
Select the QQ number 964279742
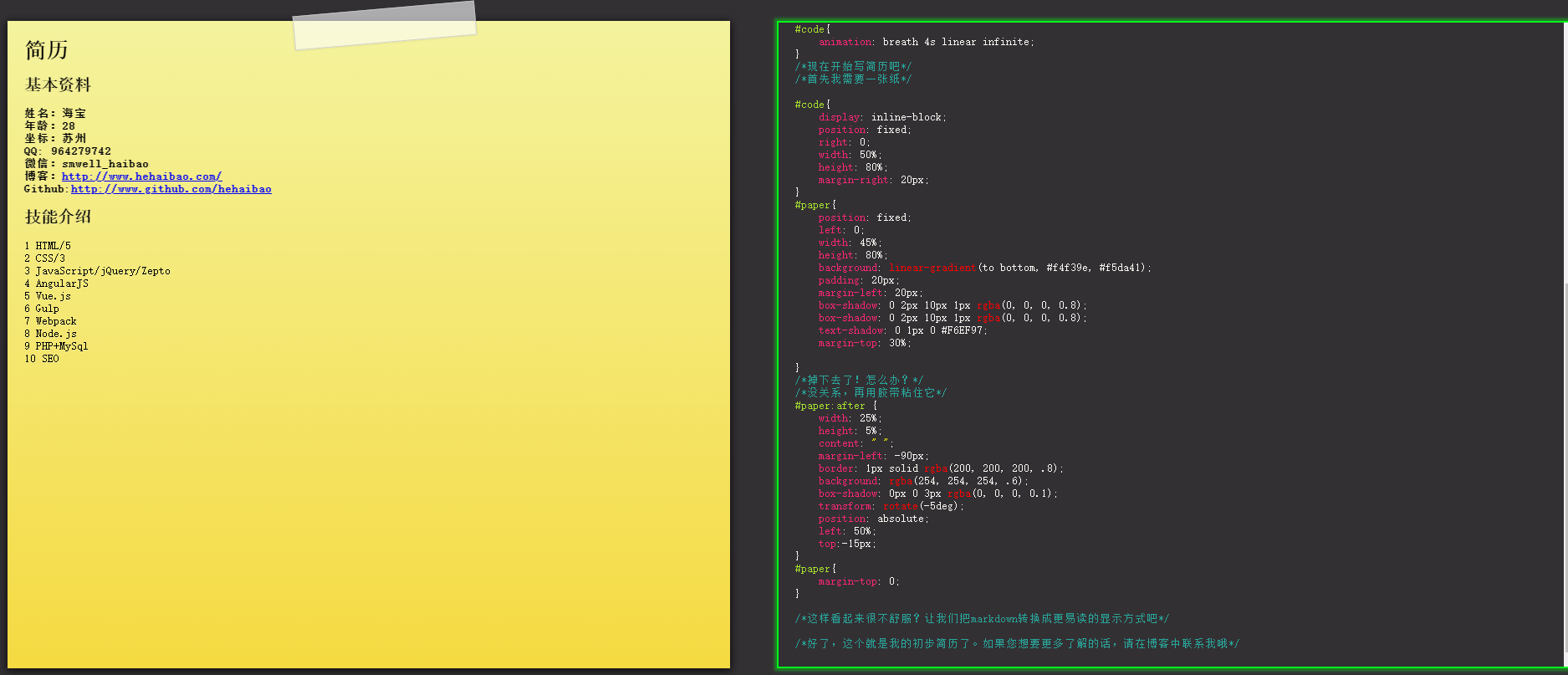pyautogui.click(x=81, y=151)
